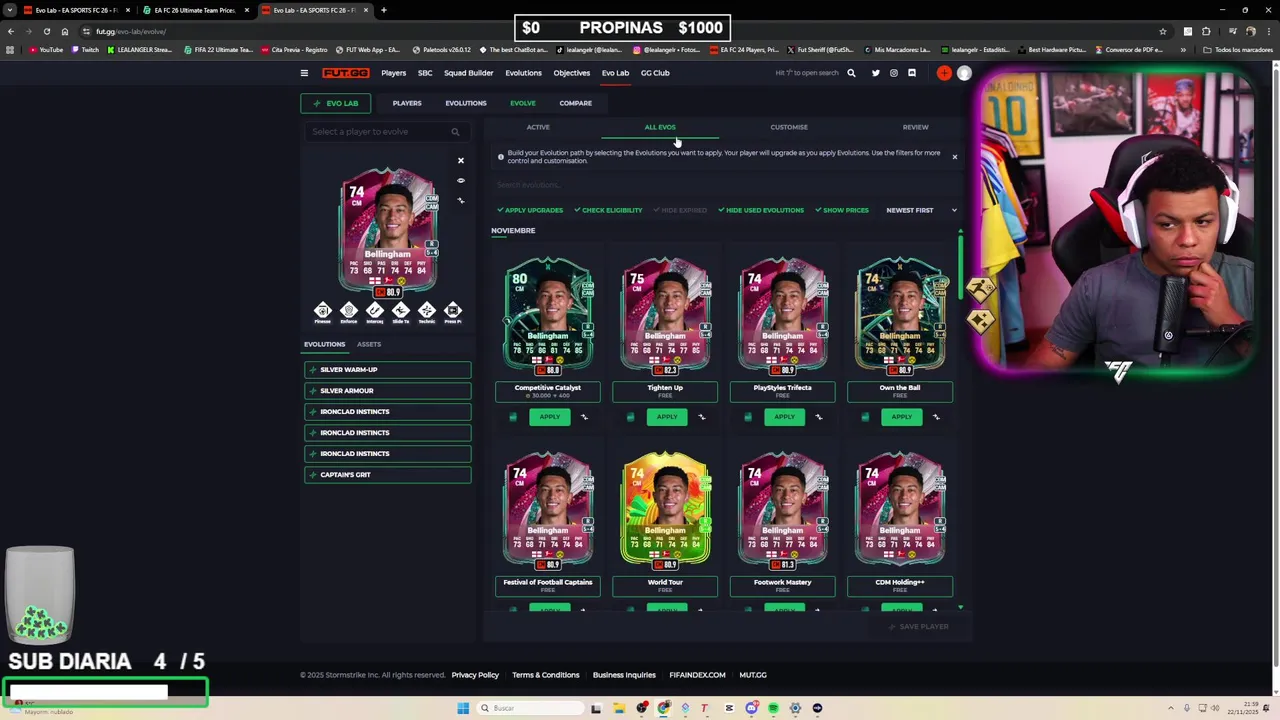This screenshot has width=1280, height=720.
Task: Click the orange plus button in header
Action: pyautogui.click(x=944, y=73)
